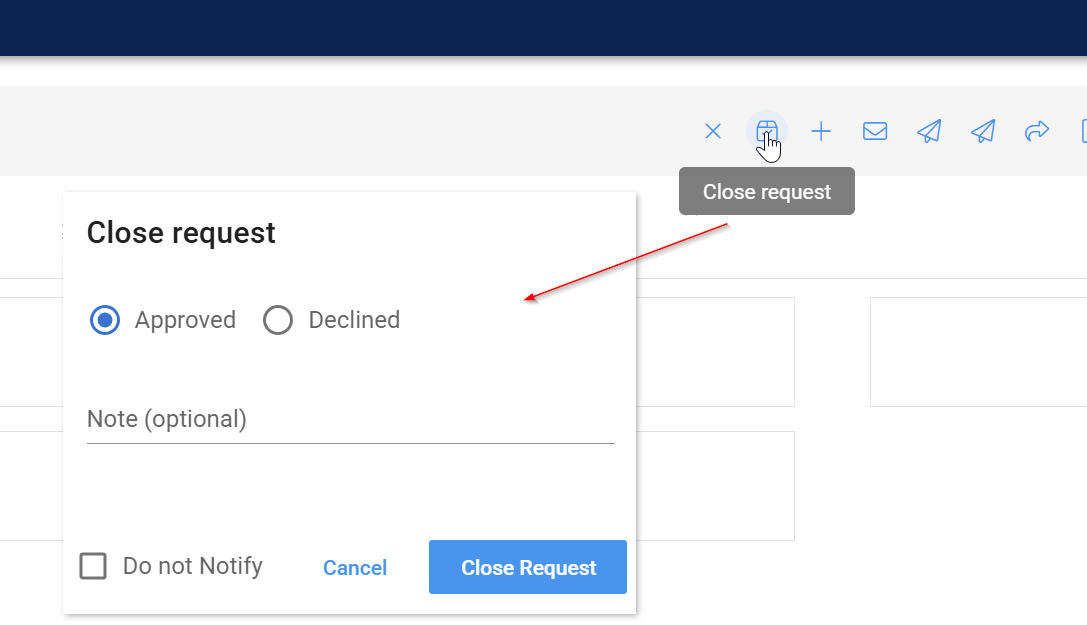Screen dimensions: 1087x625
Task: Click the partially visible icon after forward arrow
Action: (1082, 131)
